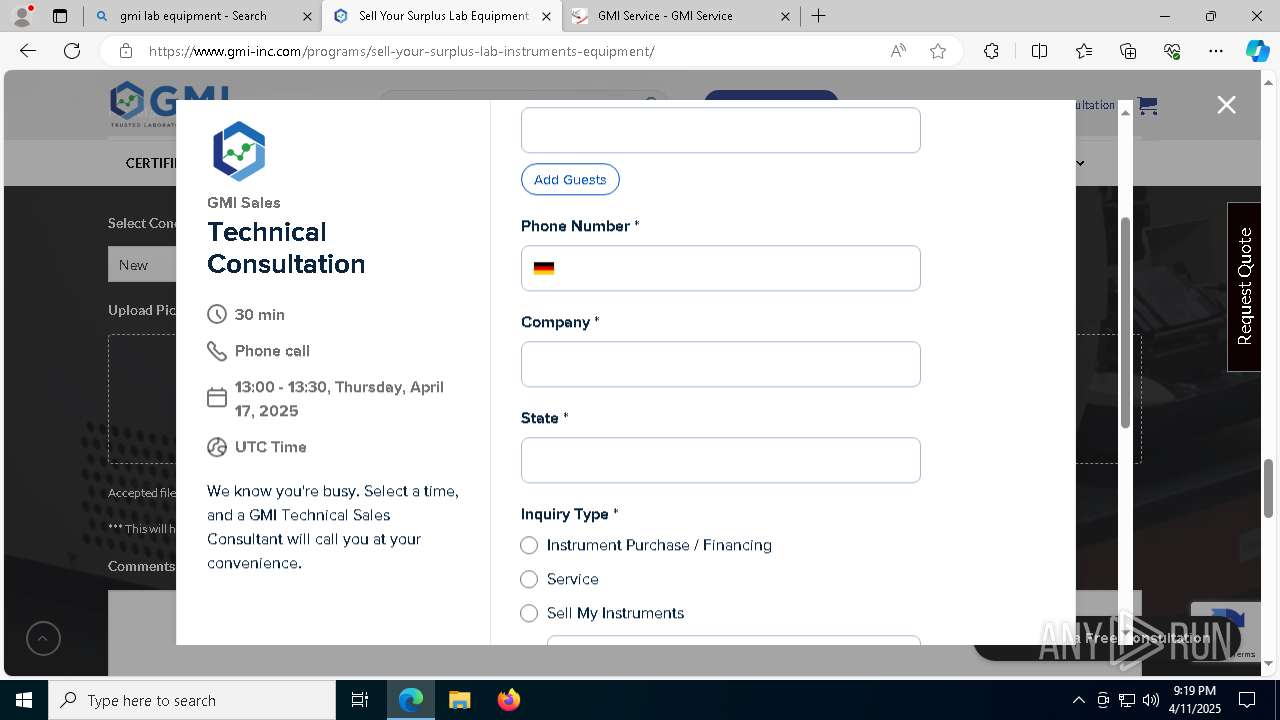
Task: View site information lock icon
Action: coord(125,51)
